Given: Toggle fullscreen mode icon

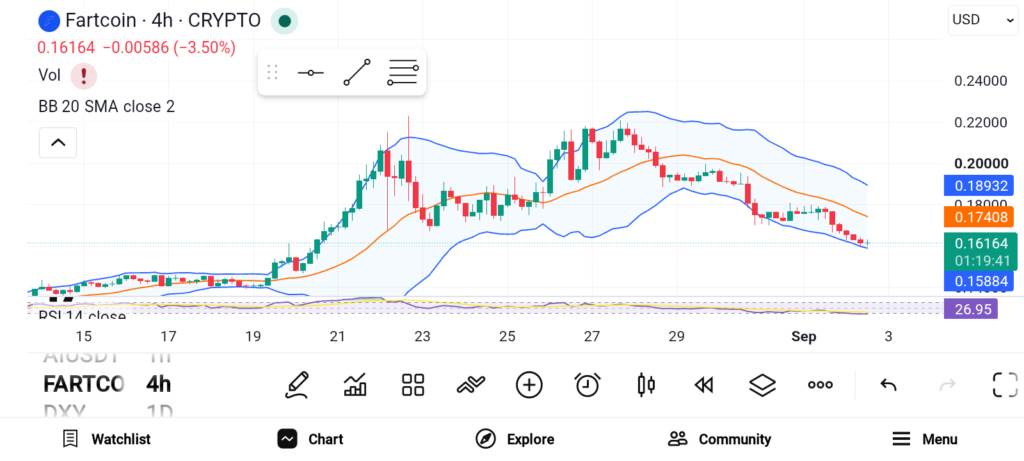Looking at the screenshot, I should (x=1005, y=385).
